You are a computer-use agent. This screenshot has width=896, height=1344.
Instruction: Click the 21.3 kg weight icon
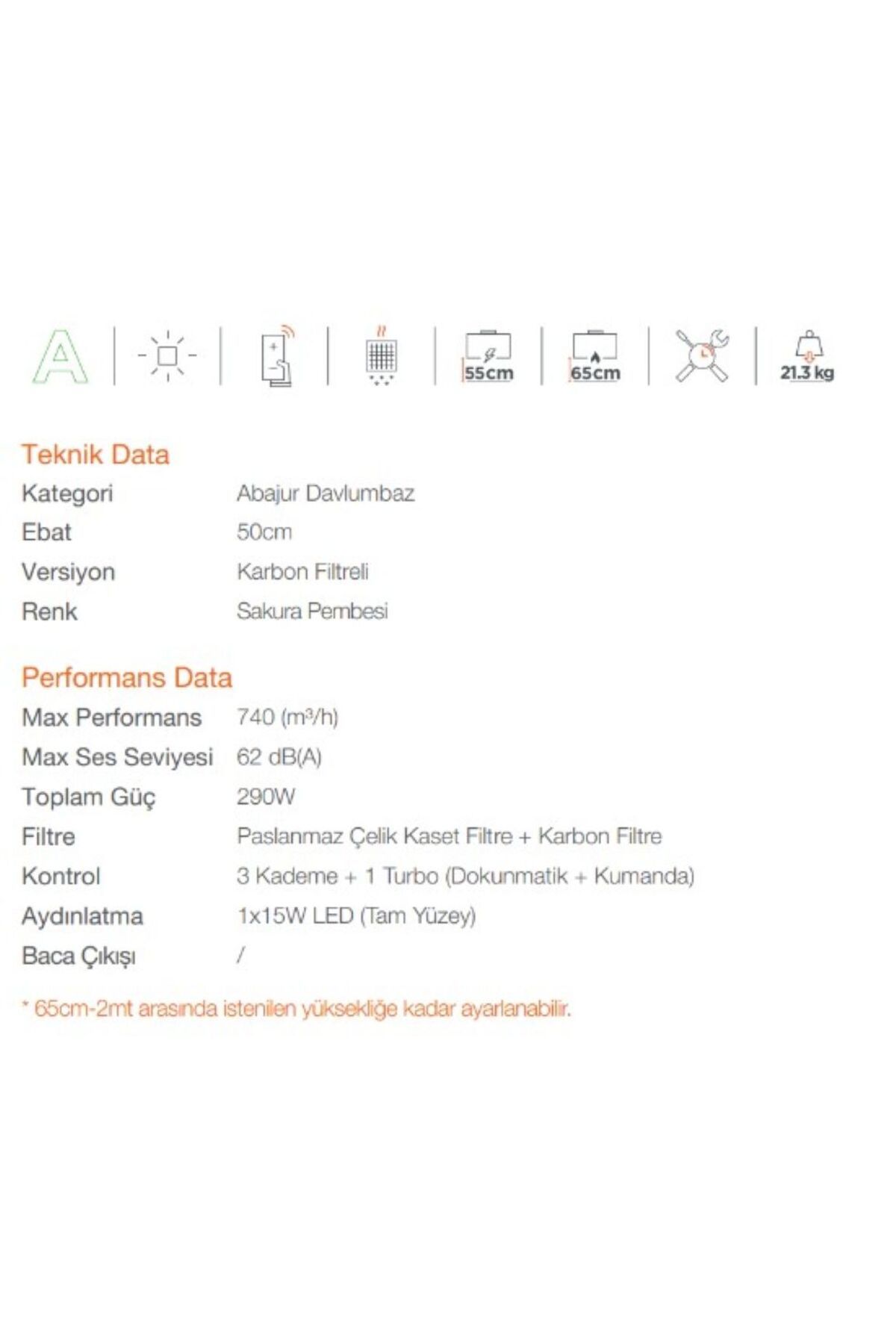(808, 356)
